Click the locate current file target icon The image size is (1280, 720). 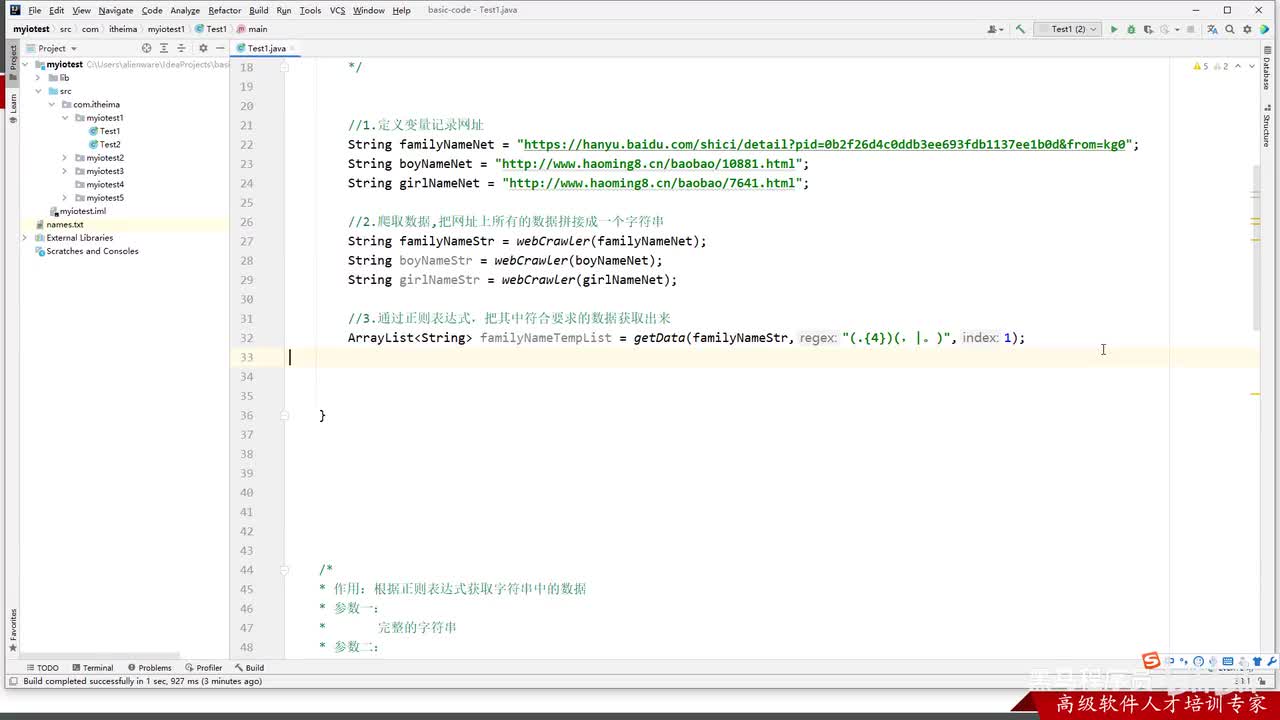pyautogui.click(x=147, y=48)
